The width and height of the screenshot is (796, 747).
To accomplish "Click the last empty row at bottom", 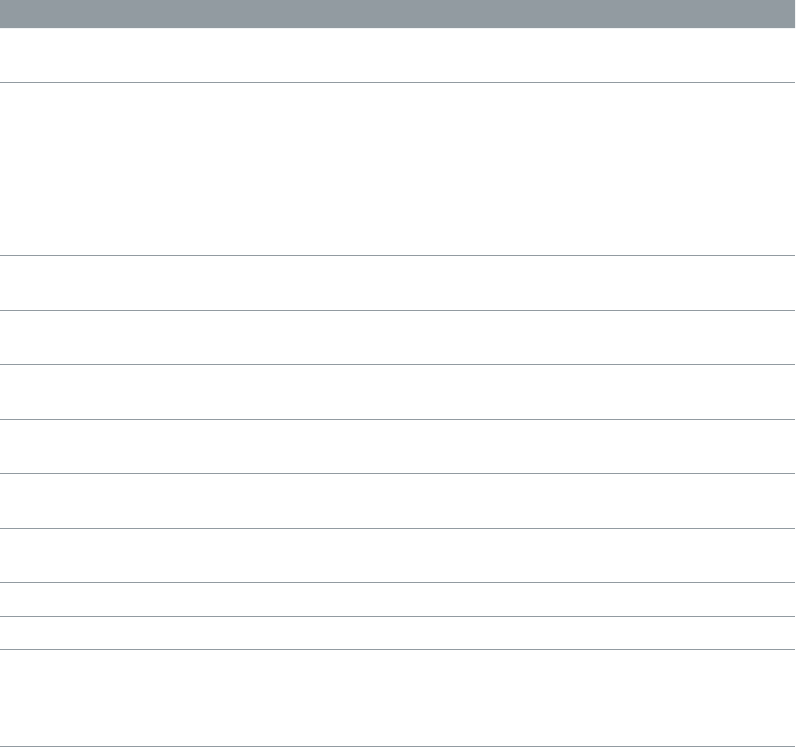I will point(398,698).
